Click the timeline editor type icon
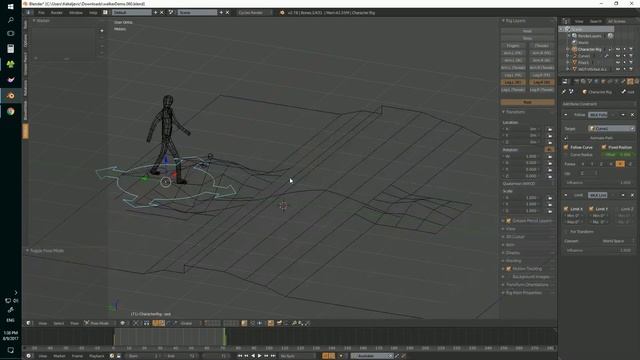The width and height of the screenshot is (640, 360). [x=28, y=356]
